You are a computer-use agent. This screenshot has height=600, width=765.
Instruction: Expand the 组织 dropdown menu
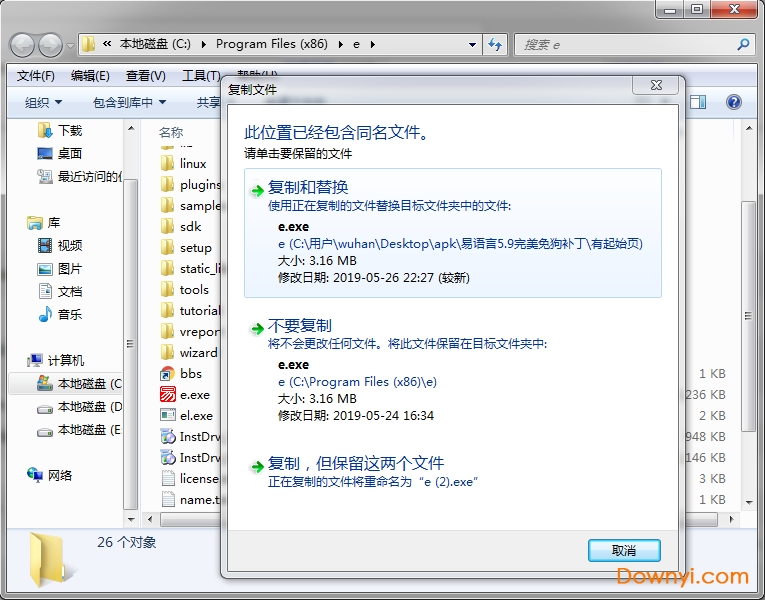point(43,102)
